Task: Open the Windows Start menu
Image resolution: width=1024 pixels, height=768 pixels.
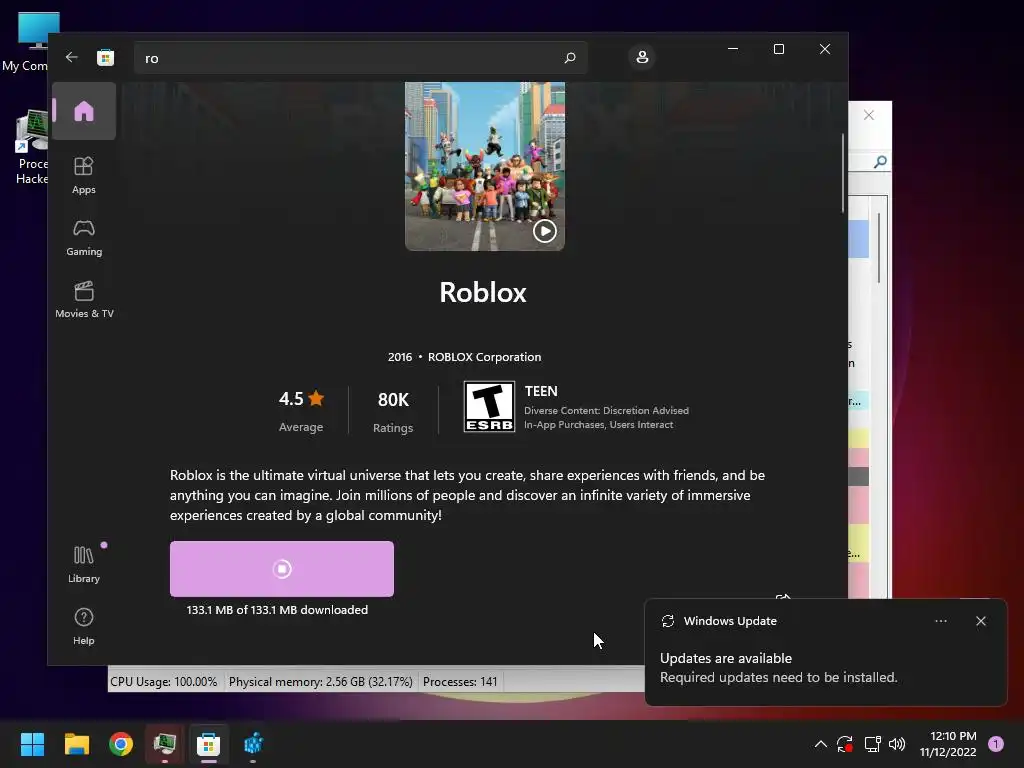Action: 32,744
